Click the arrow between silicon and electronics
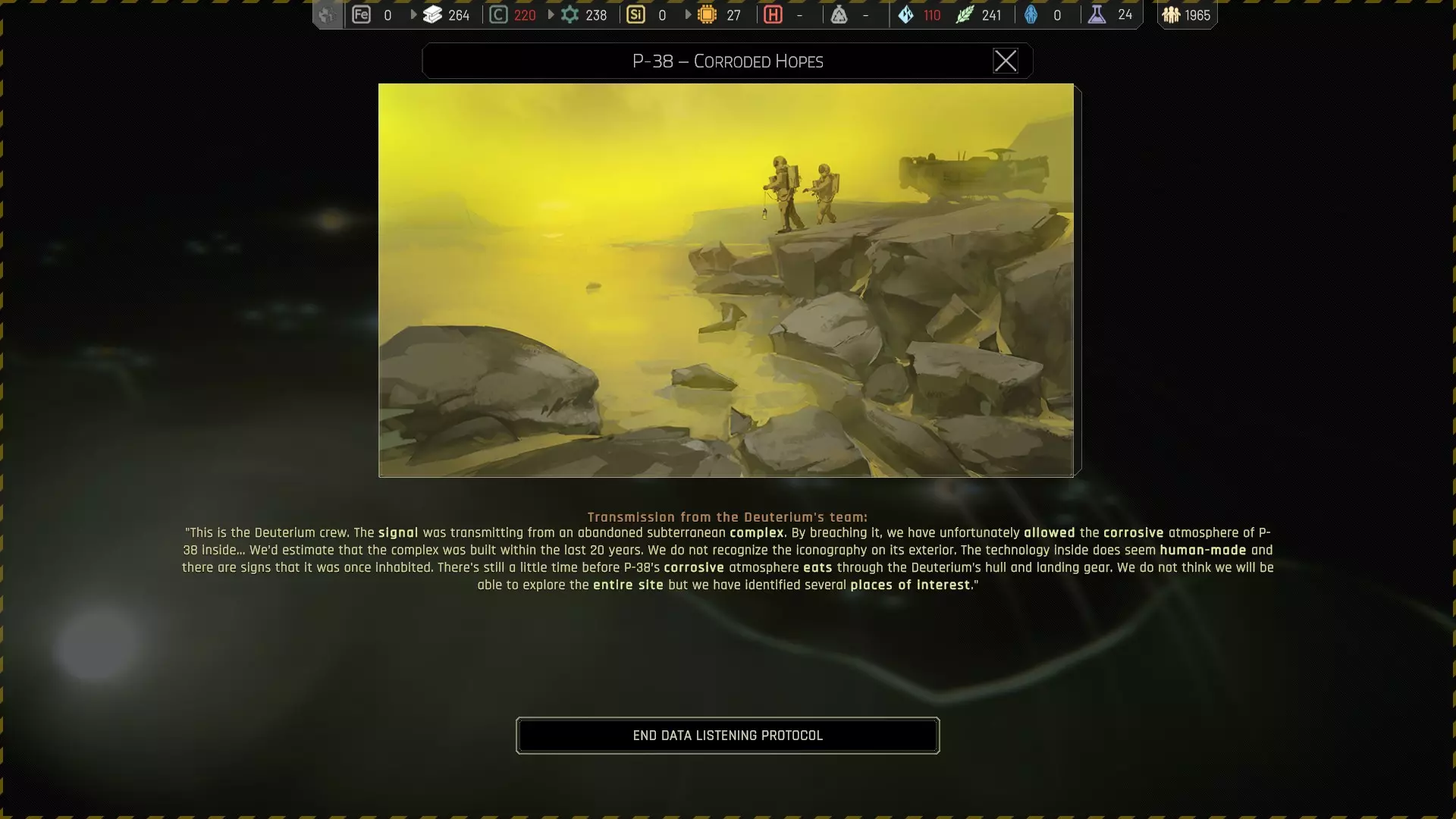 688,14
